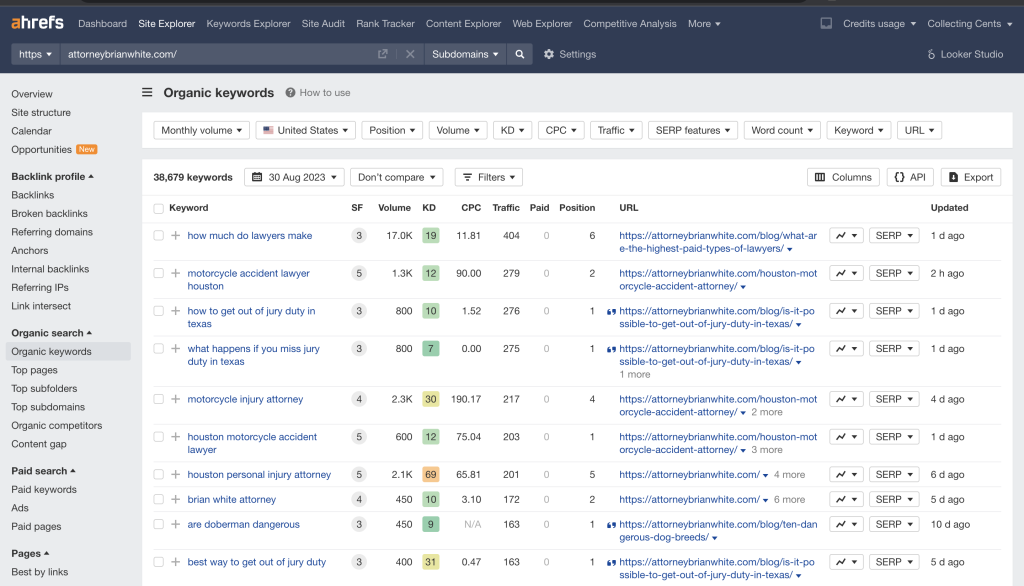Click trend chart icon for 'how much do lawyers make'

846,236
